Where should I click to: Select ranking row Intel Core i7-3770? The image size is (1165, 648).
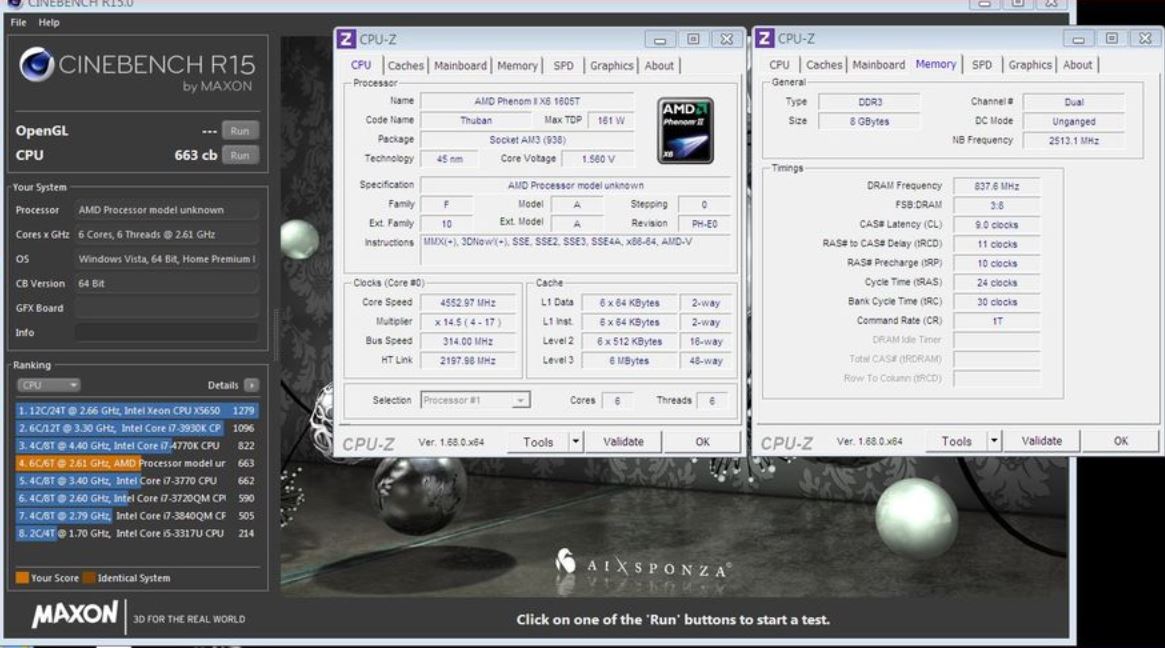click(137, 481)
